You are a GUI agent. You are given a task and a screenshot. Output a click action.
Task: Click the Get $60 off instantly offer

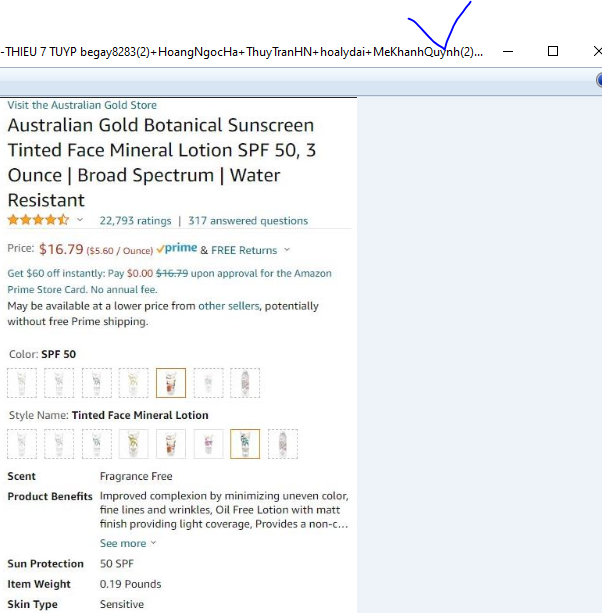(169, 281)
